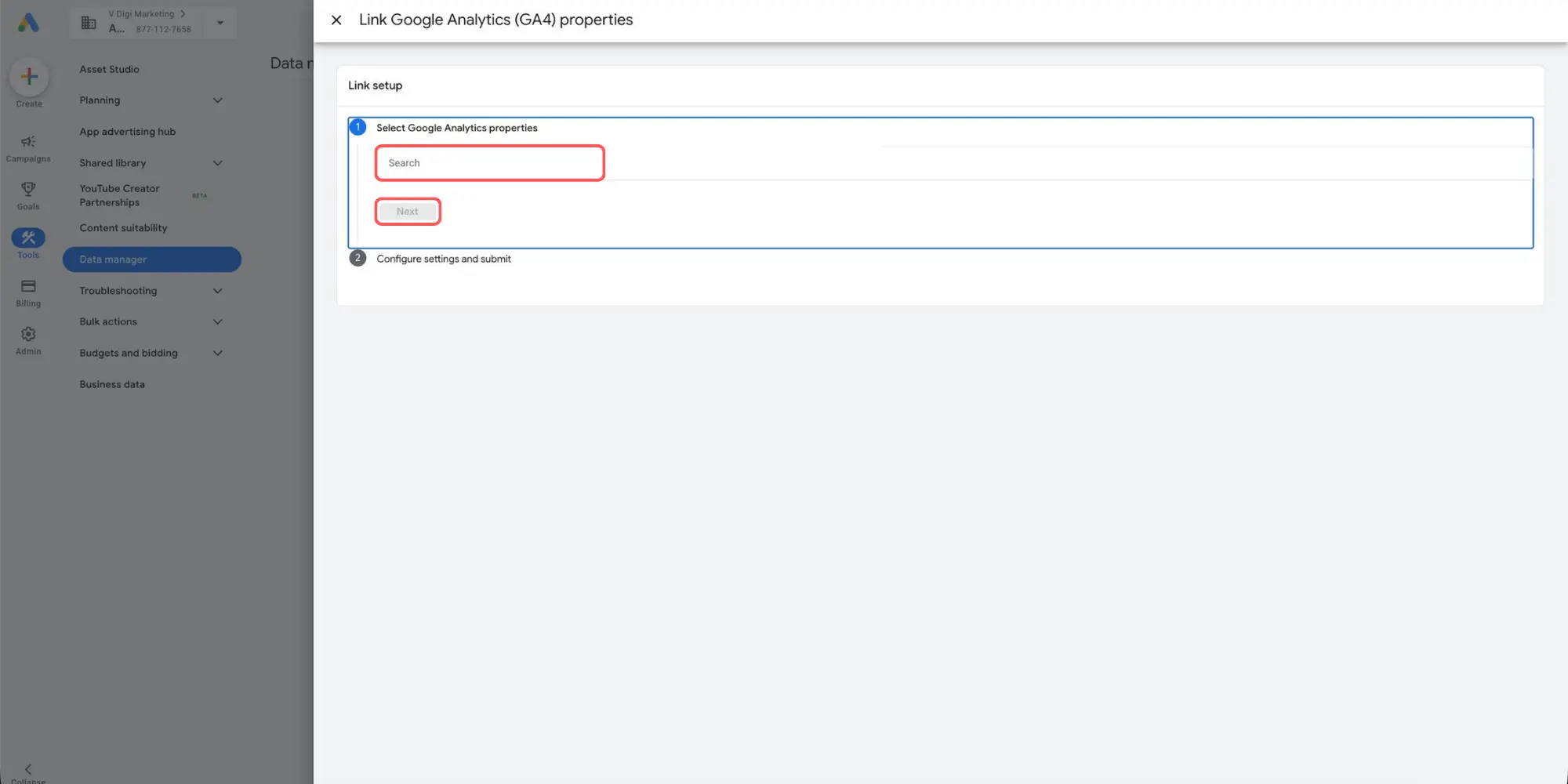Open the Goals trophy icon

click(x=28, y=189)
